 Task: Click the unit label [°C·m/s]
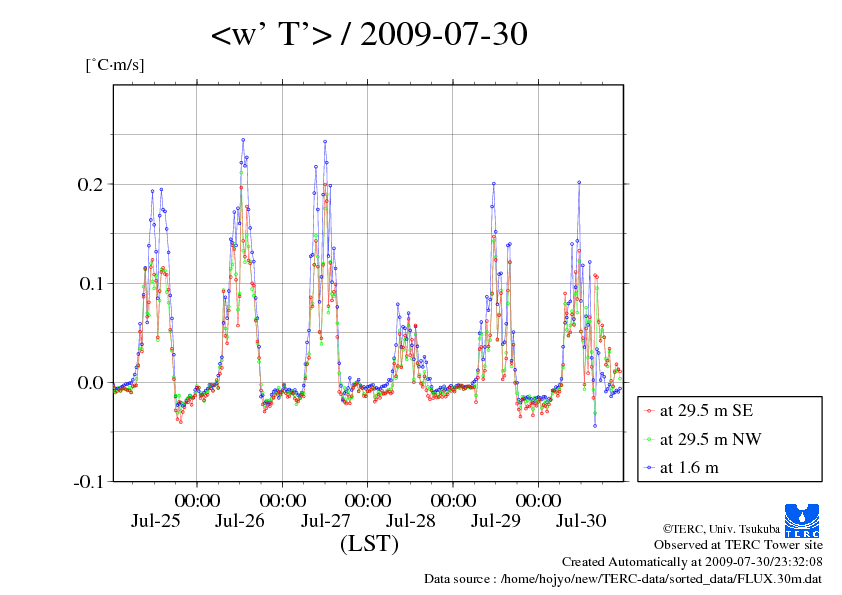click(x=115, y=65)
